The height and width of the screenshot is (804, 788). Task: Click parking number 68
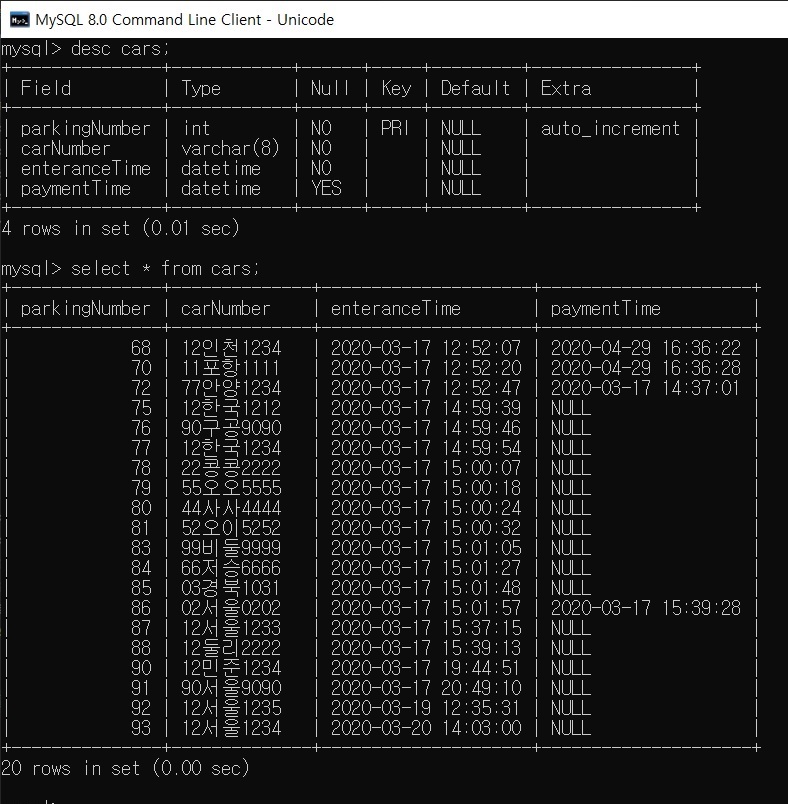tap(141, 348)
